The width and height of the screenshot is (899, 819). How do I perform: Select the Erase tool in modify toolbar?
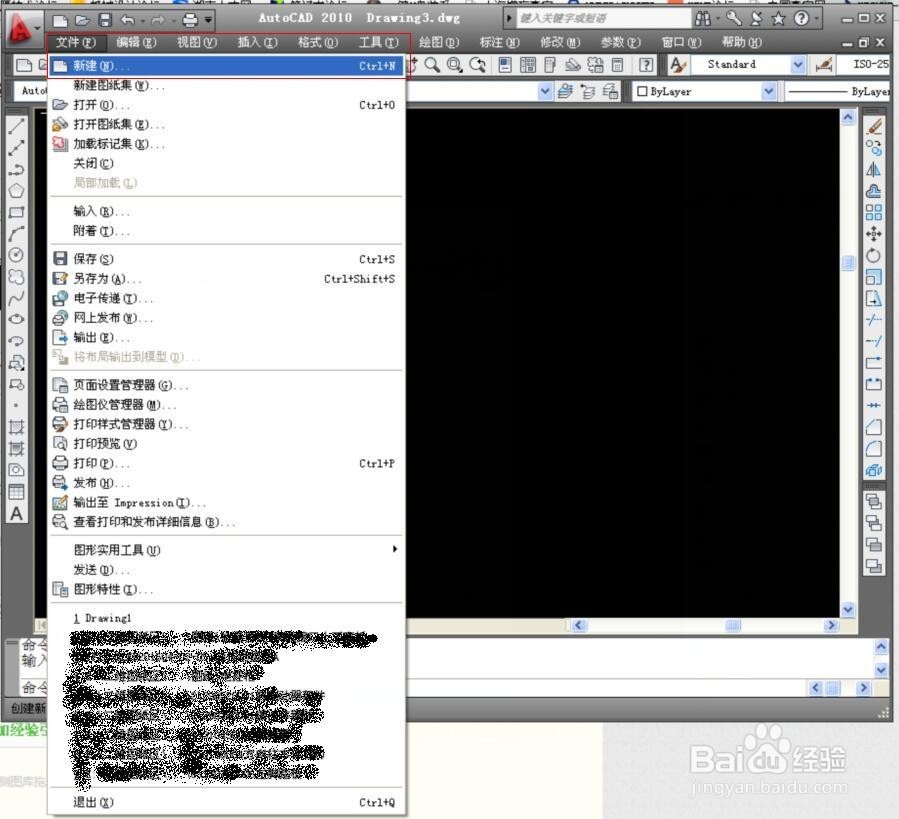(x=874, y=126)
